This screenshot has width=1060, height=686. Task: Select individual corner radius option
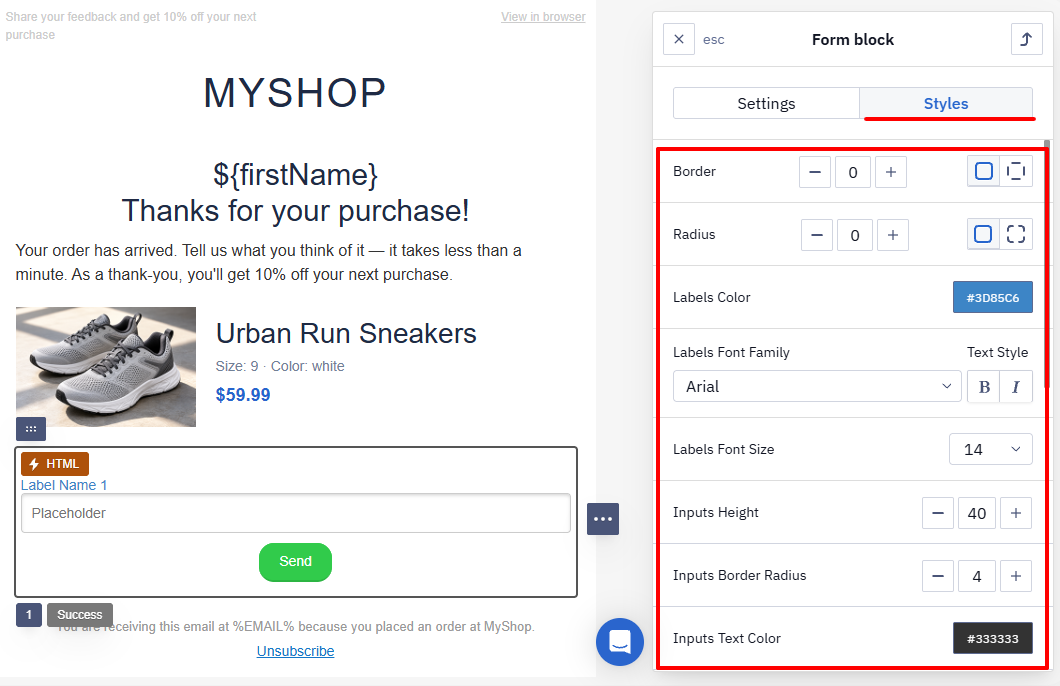point(1016,235)
